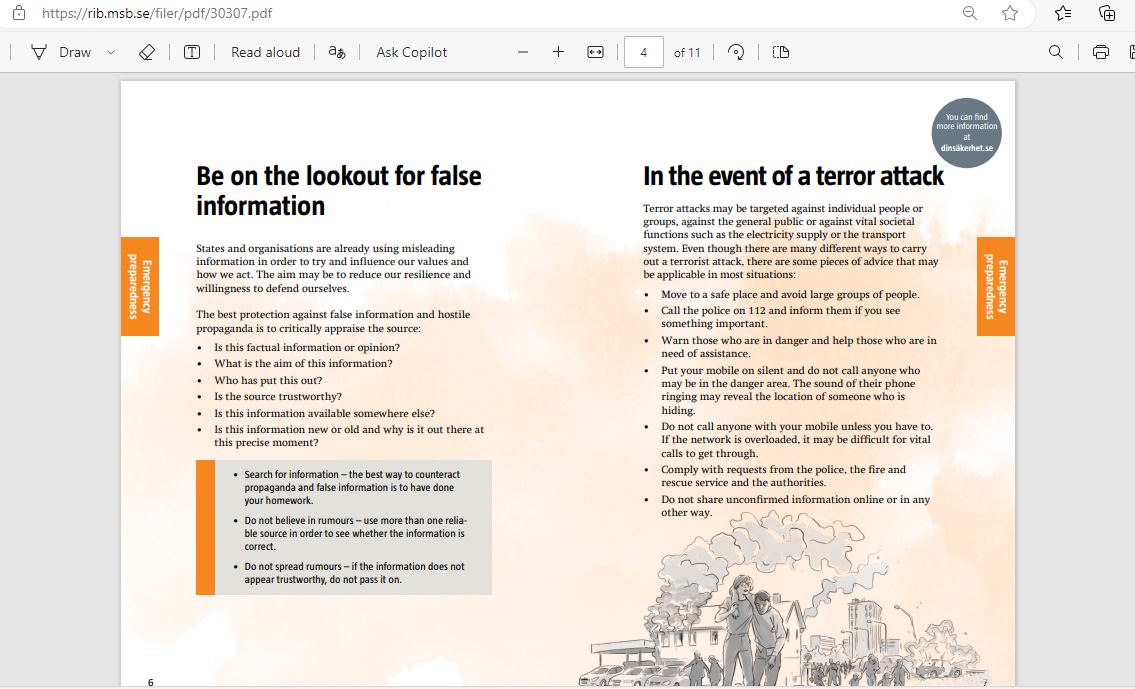Click the 'Search for information' bullet text

[x=353, y=487]
